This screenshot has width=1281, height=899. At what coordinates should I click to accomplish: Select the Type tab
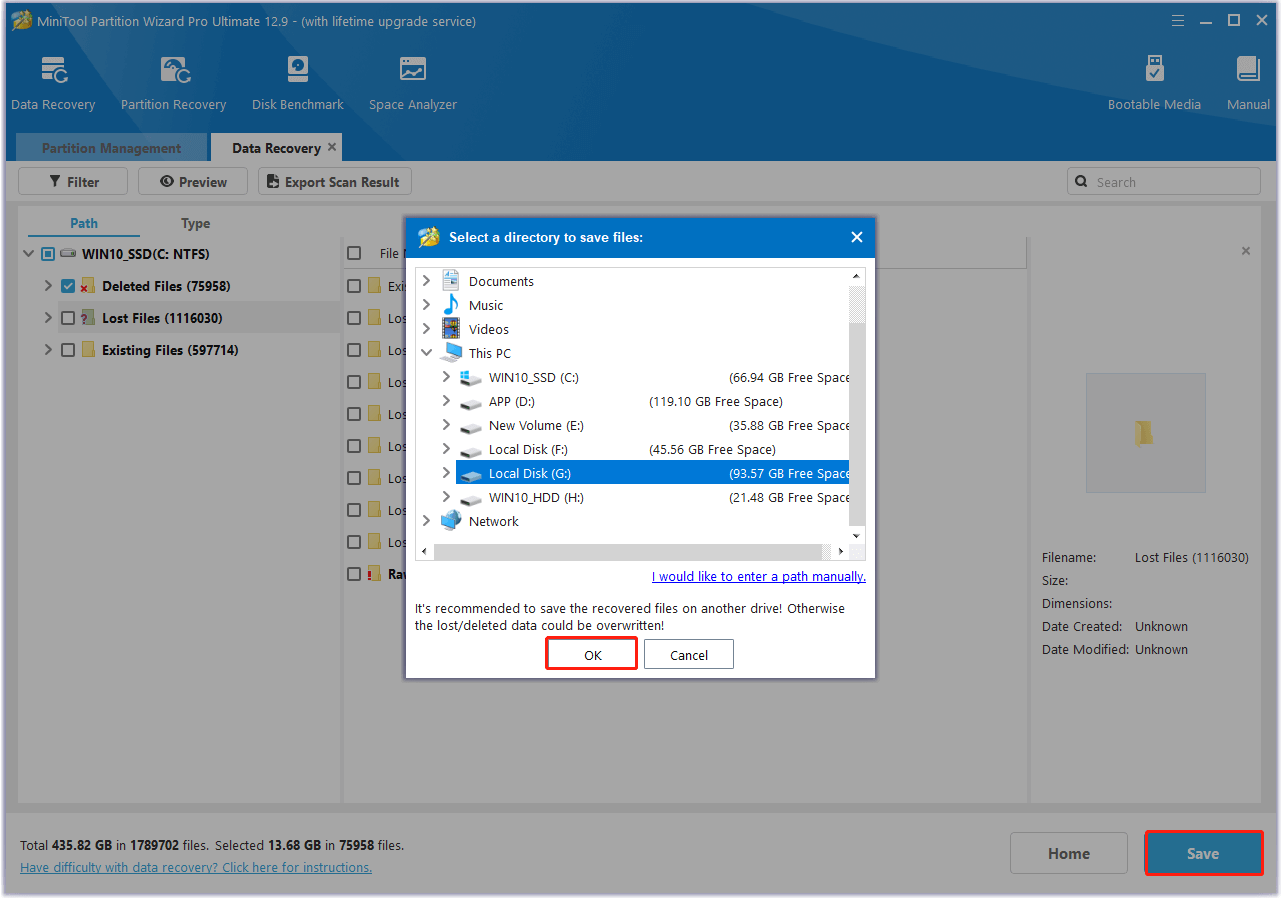(195, 223)
